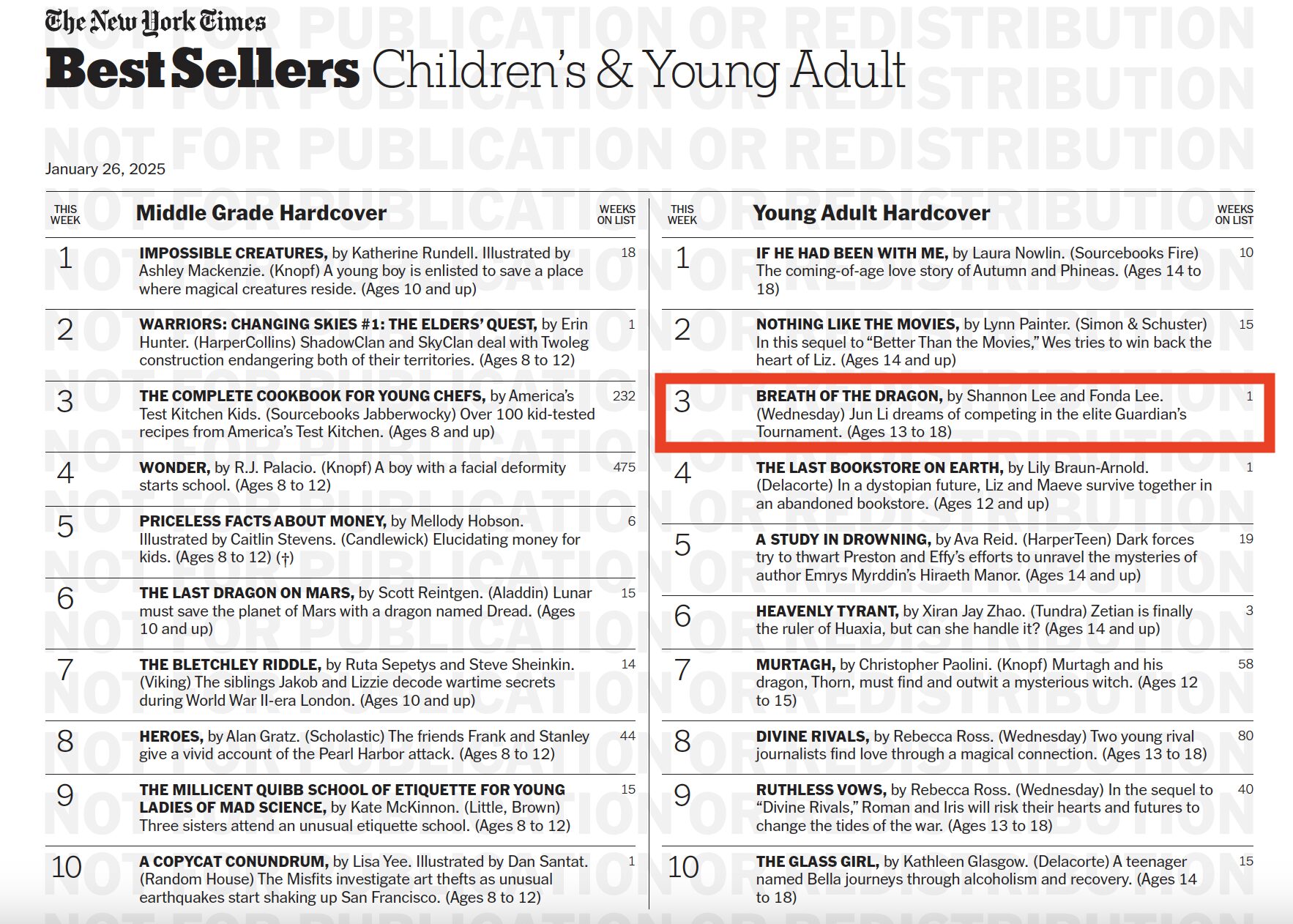
Task: Click IF HE HAD BEEN WITH ME title
Action: (x=852, y=253)
